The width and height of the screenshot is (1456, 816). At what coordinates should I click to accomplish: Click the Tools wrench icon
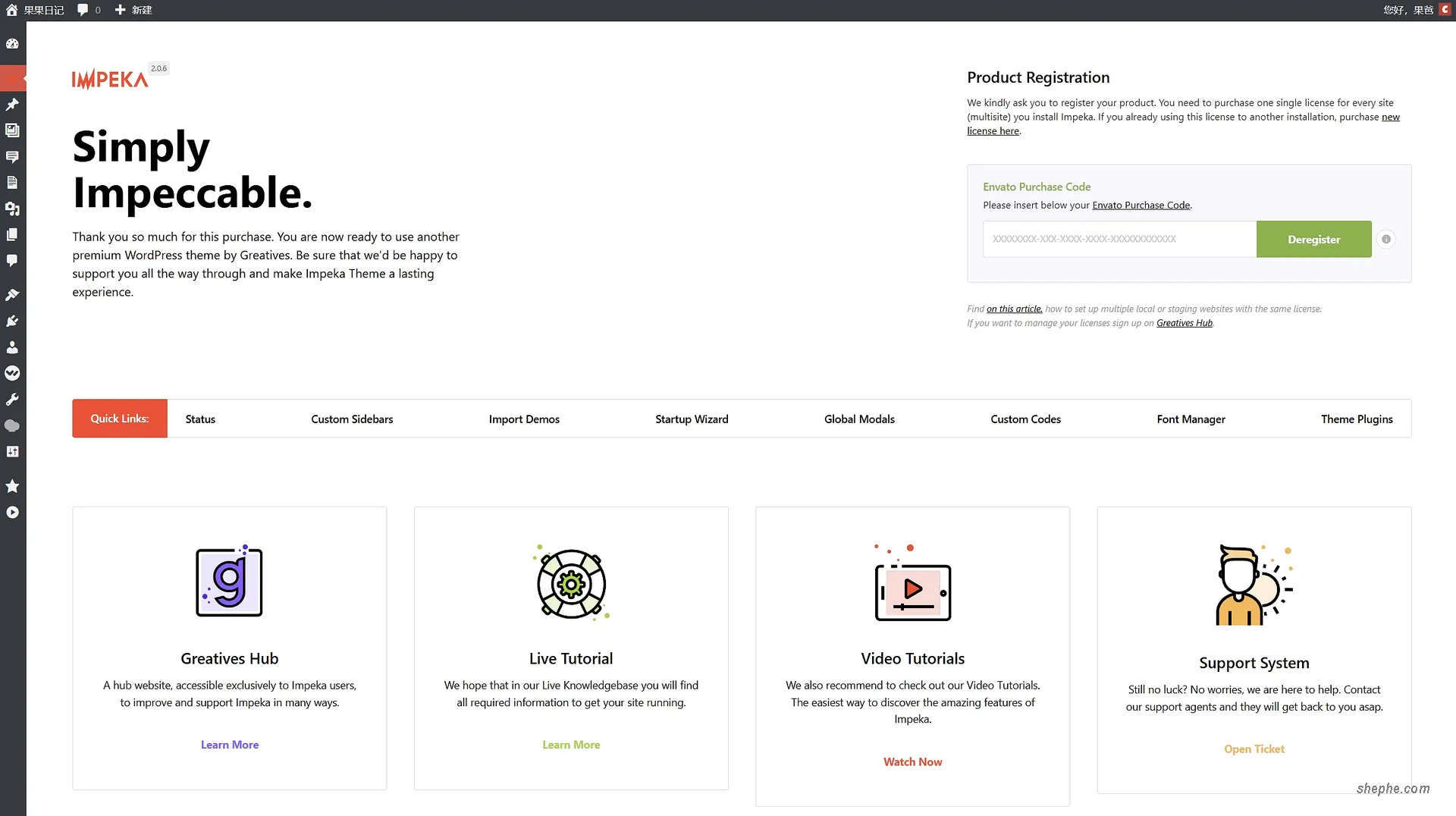click(x=12, y=400)
